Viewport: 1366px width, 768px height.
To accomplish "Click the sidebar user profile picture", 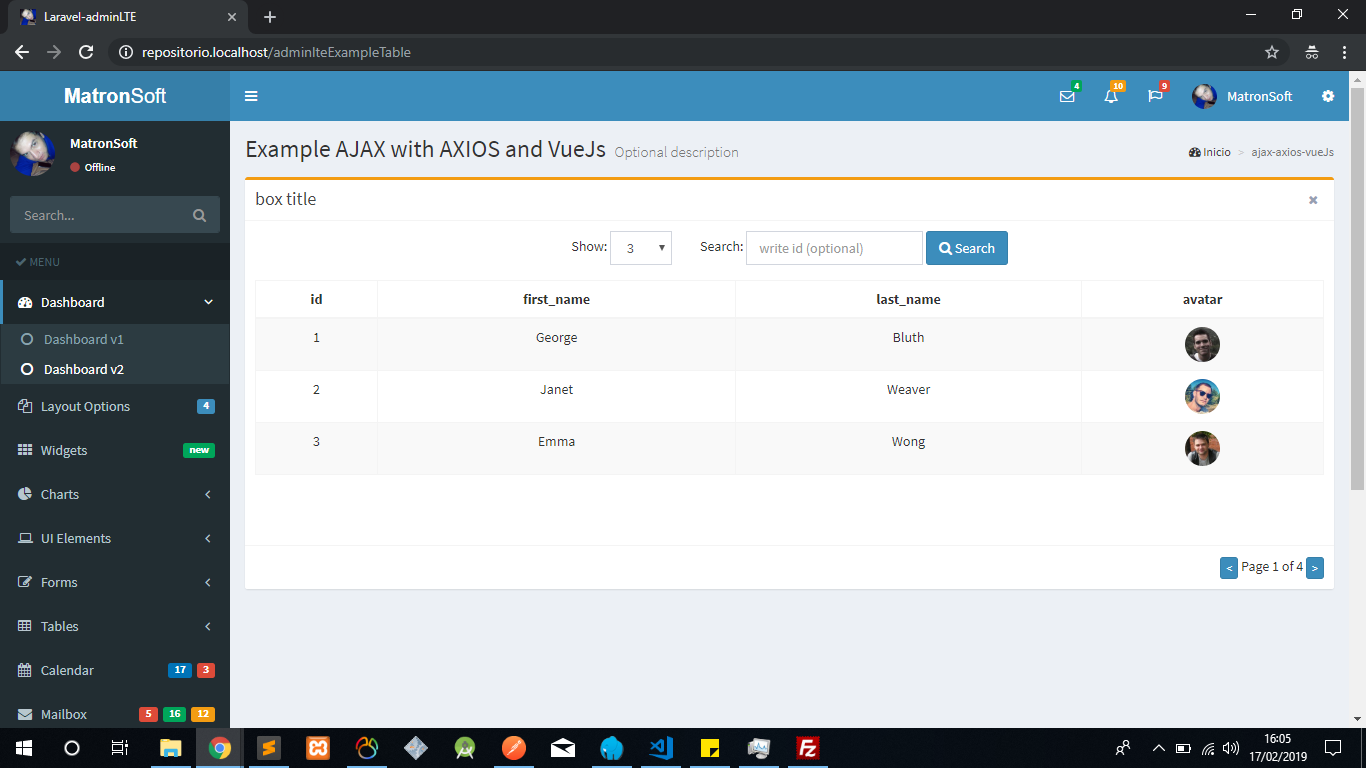I will click(x=32, y=152).
